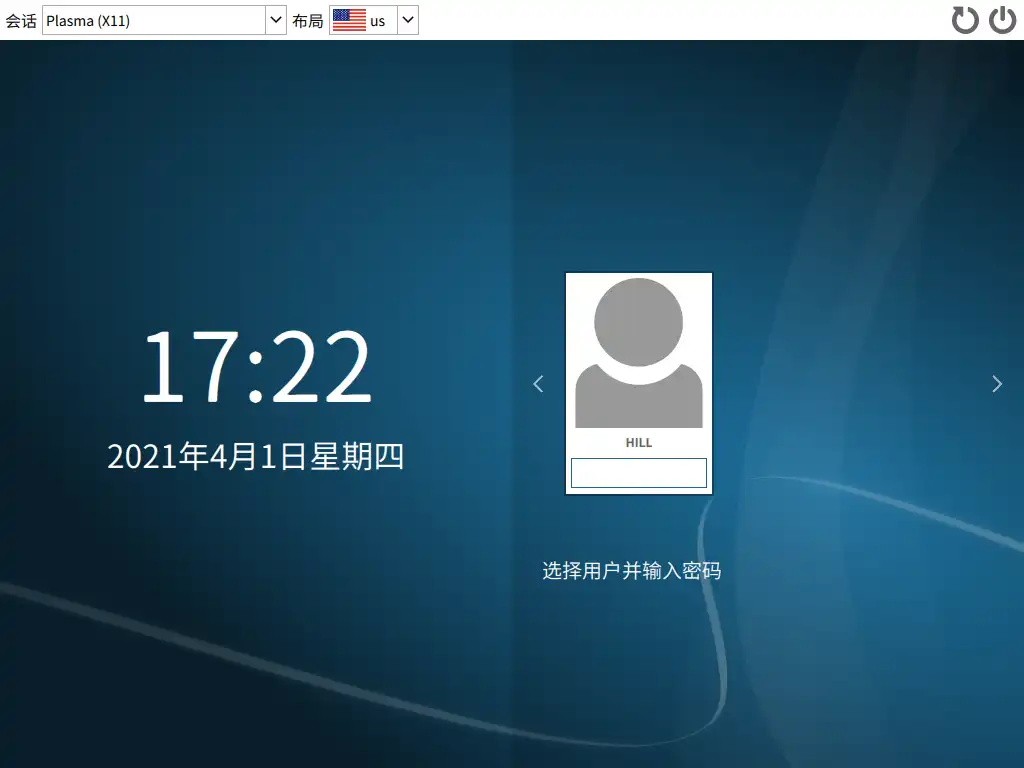1024x768 pixels.
Task: Click the 选择用户并输入密码 prompt text
Action: [631, 571]
